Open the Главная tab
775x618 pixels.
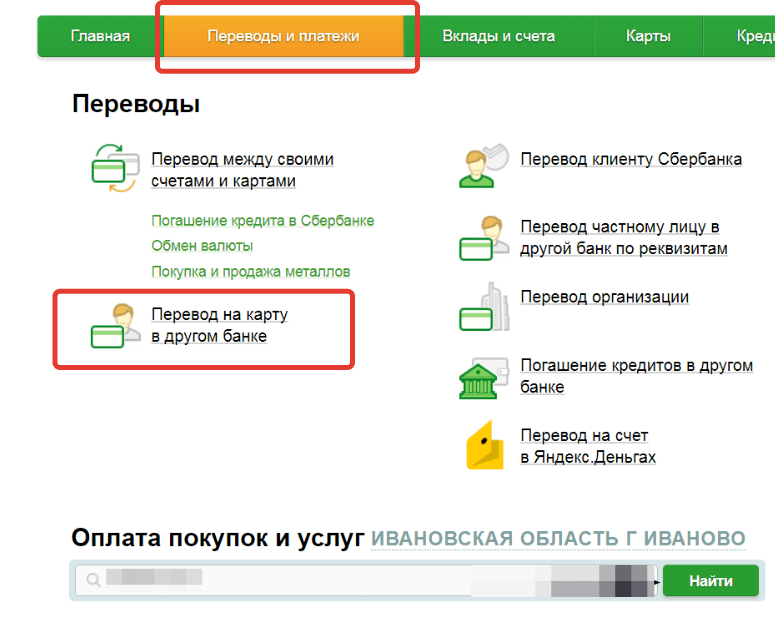100,36
